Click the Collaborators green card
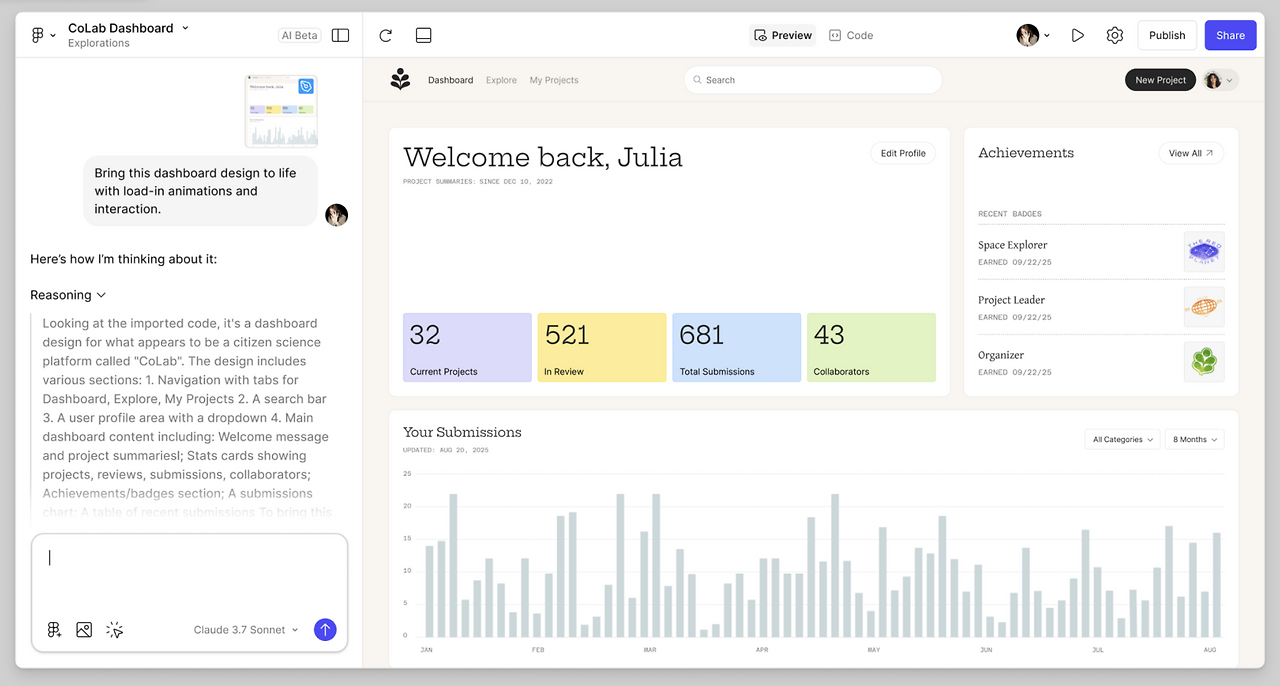This screenshot has width=1280, height=686. [x=871, y=347]
